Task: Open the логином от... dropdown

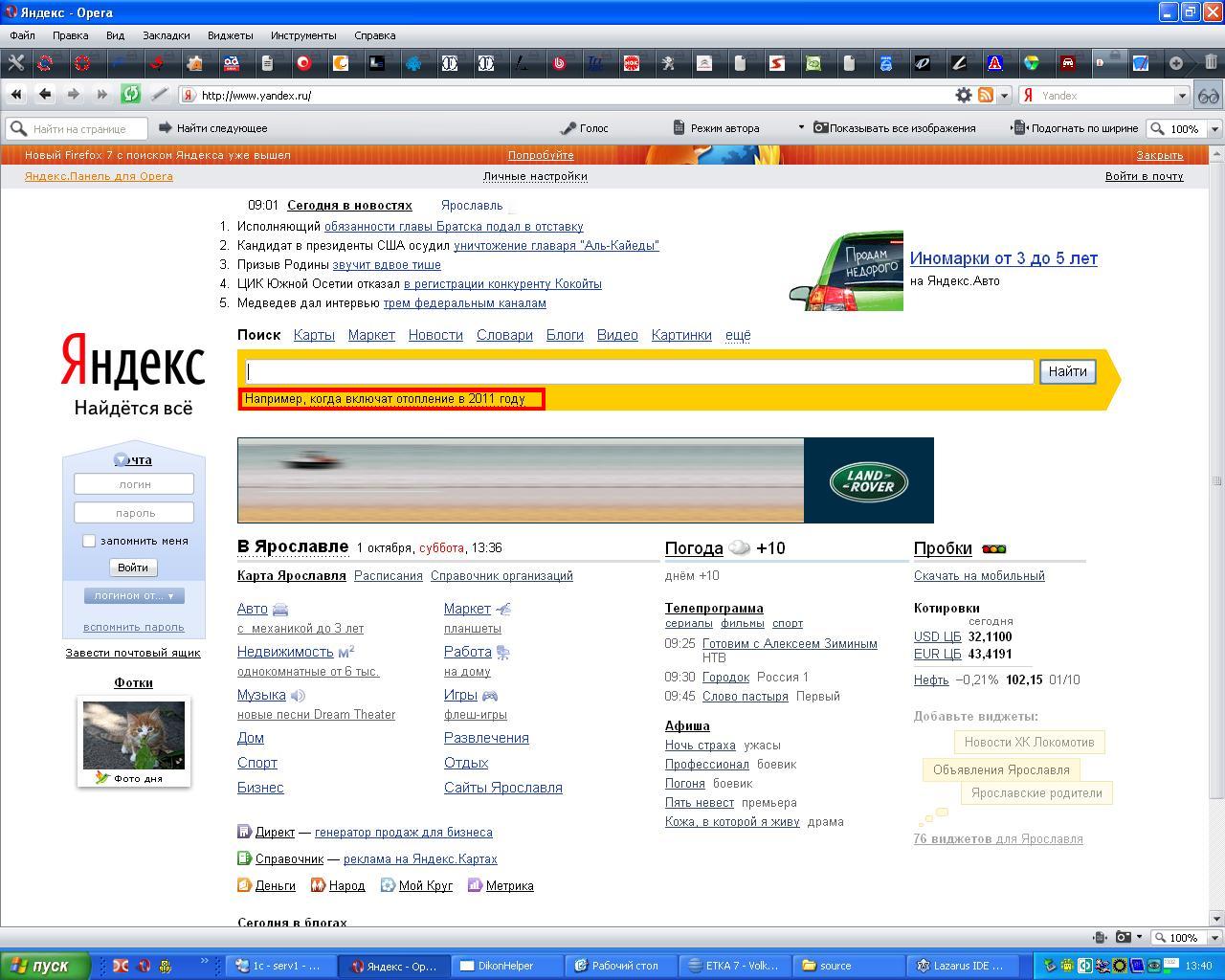Action: 134,595
